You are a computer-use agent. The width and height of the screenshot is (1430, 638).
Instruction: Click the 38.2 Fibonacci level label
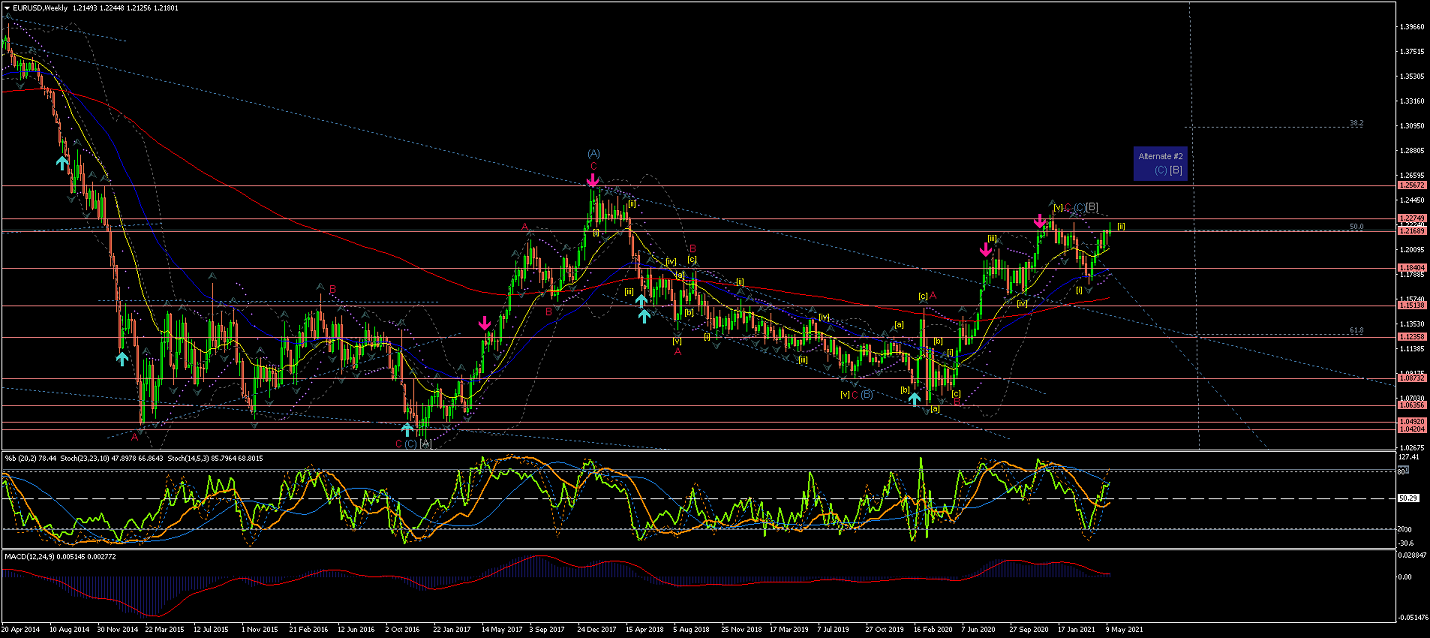coord(1356,123)
